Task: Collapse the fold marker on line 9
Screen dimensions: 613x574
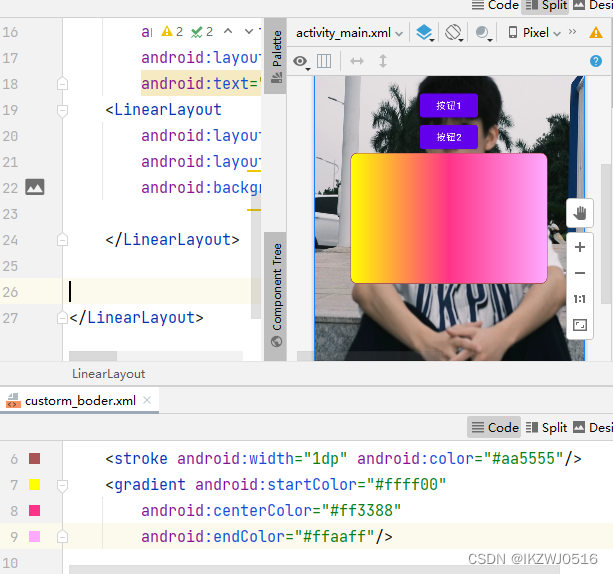Action: pyautogui.click(x=63, y=537)
